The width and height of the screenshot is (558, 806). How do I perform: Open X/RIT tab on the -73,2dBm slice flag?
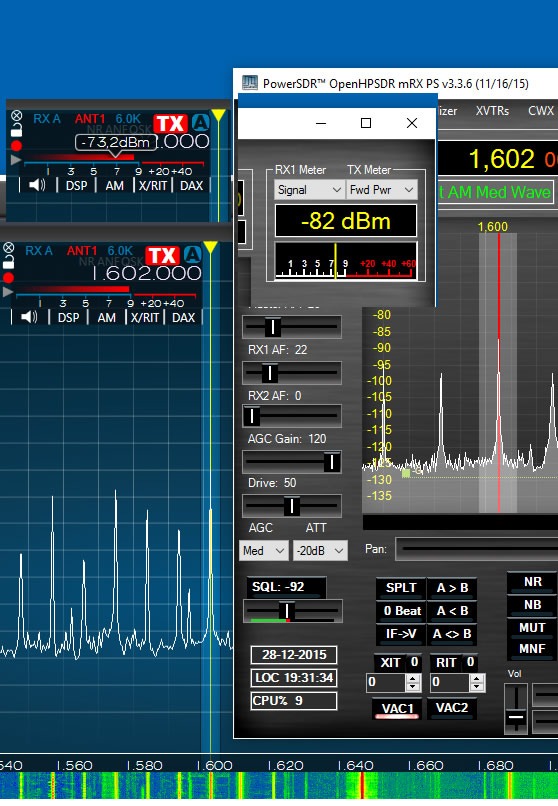coord(153,186)
